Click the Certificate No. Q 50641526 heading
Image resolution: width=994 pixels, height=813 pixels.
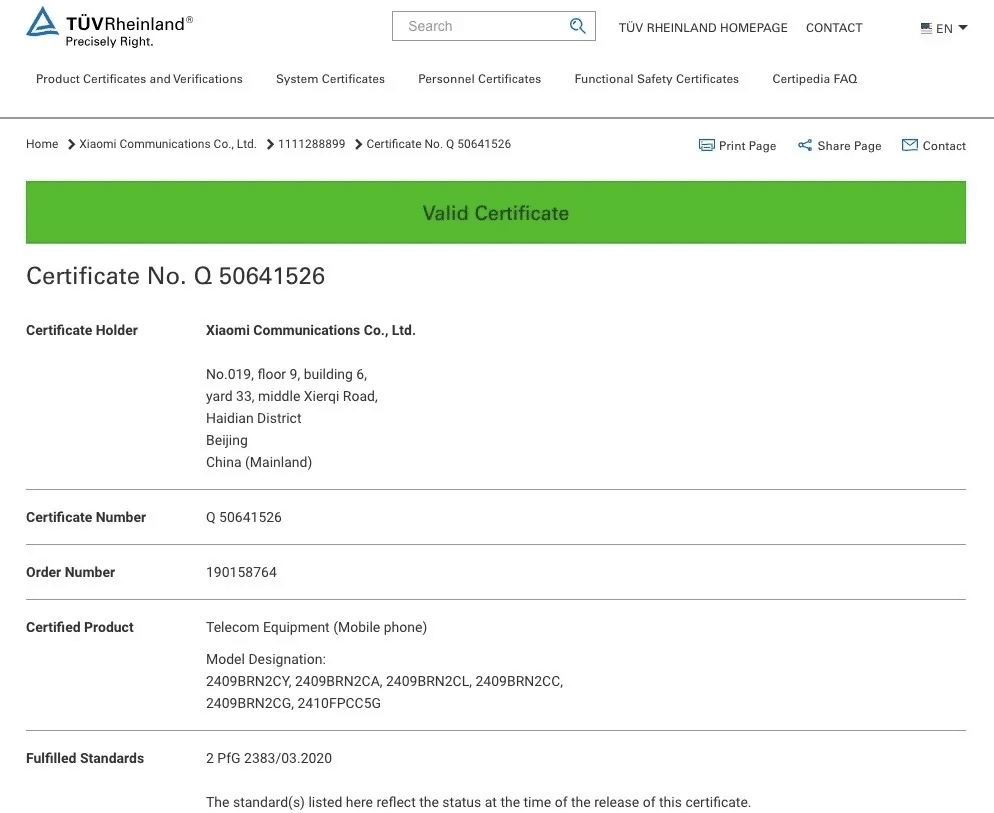pyautogui.click(x=176, y=276)
